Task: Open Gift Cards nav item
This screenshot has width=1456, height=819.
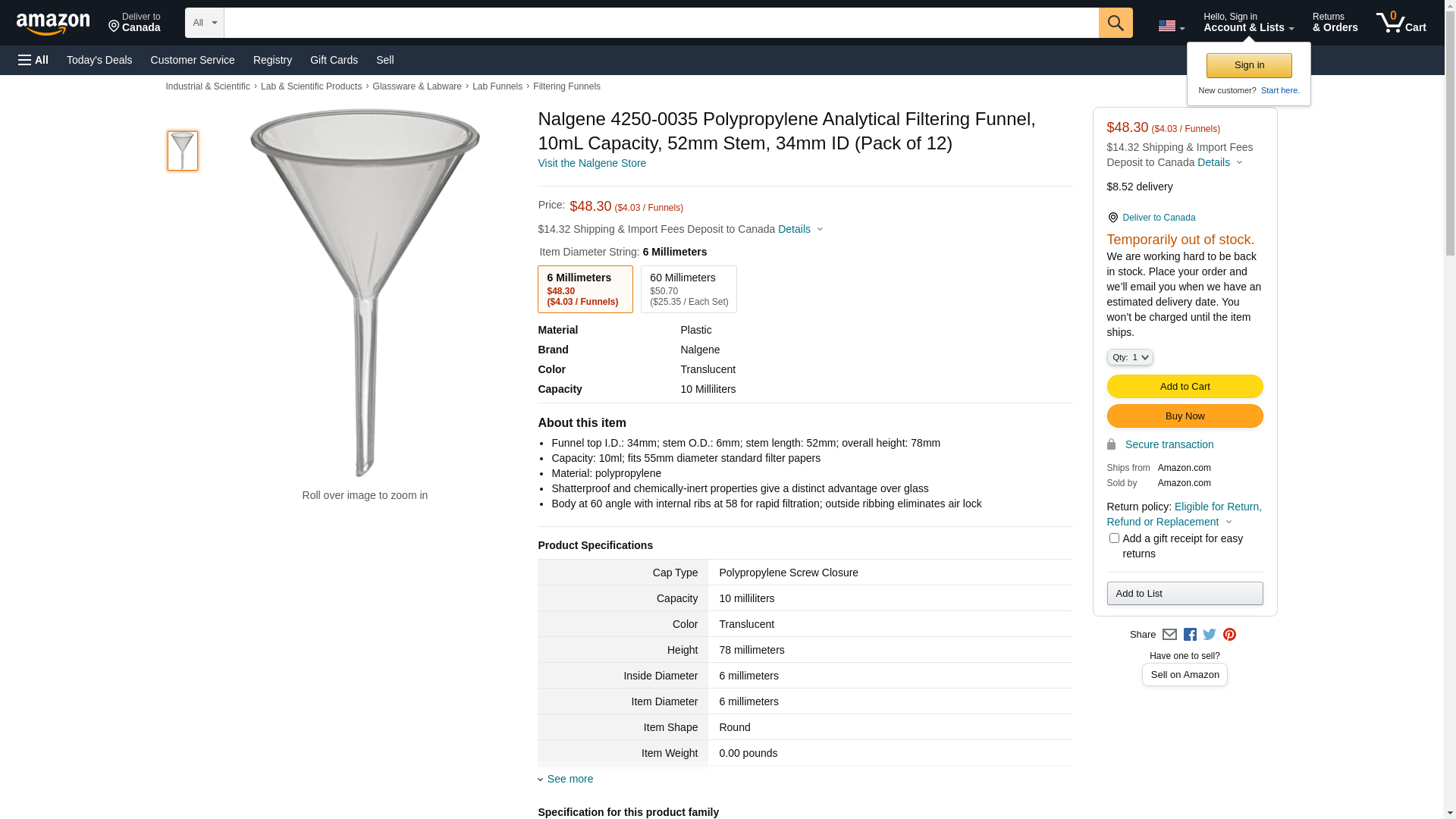Action: pos(334,60)
